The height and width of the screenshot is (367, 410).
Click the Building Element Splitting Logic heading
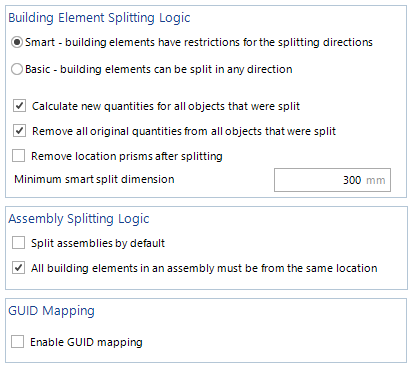[x=99, y=18]
